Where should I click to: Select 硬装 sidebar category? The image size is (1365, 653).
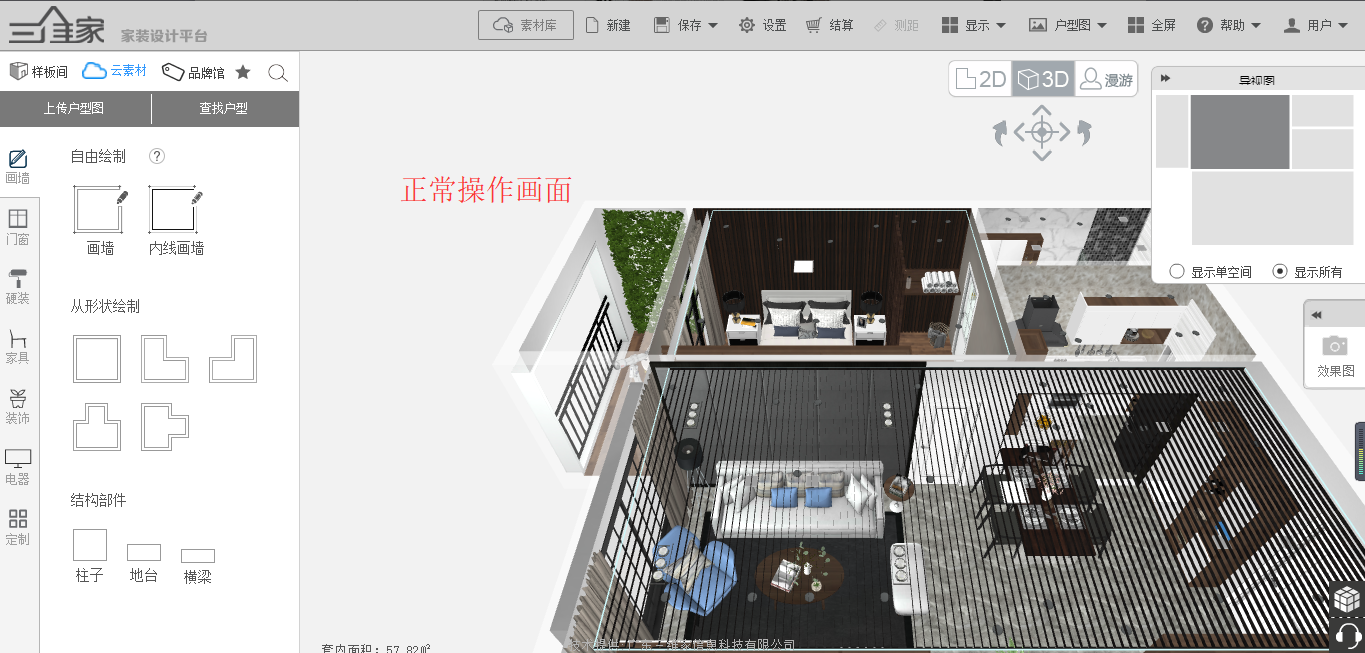pyautogui.click(x=18, y=287)
